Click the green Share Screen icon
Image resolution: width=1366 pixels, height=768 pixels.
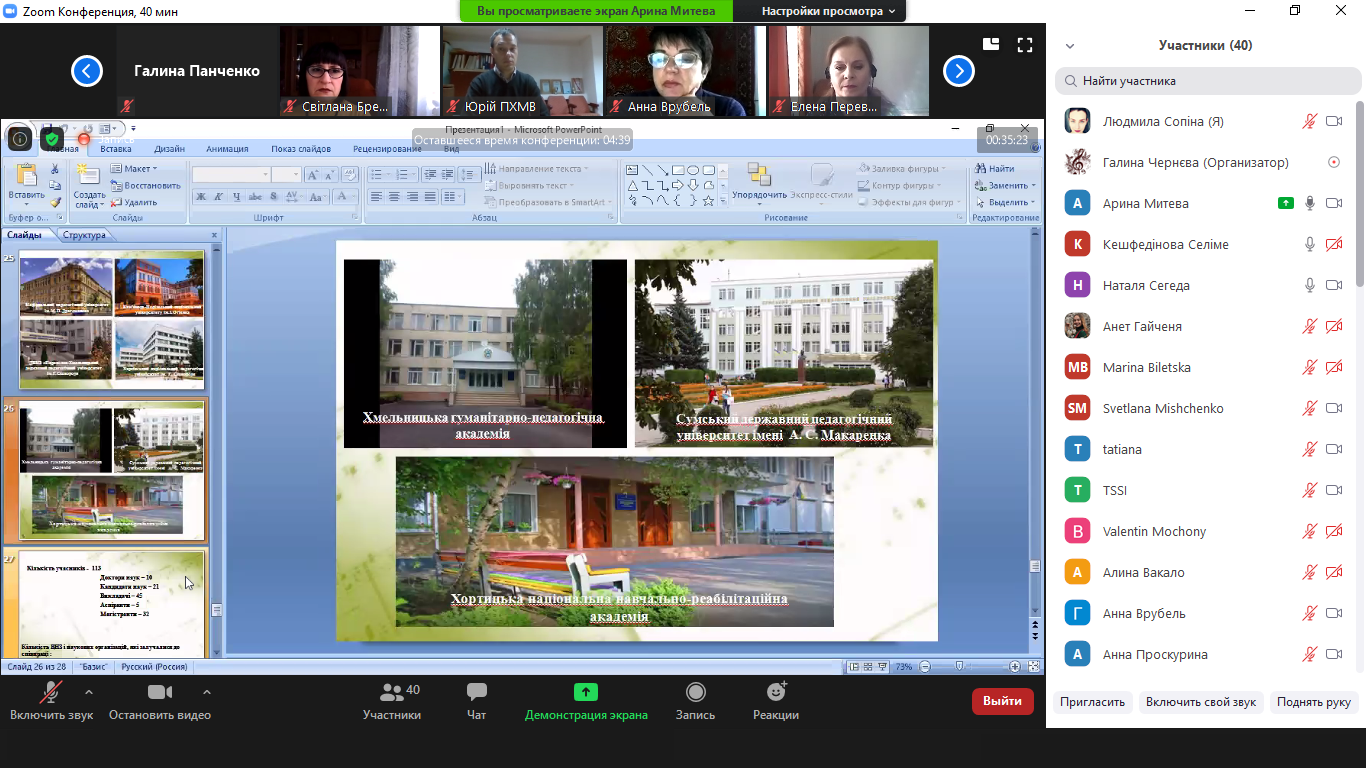(586, 692)
